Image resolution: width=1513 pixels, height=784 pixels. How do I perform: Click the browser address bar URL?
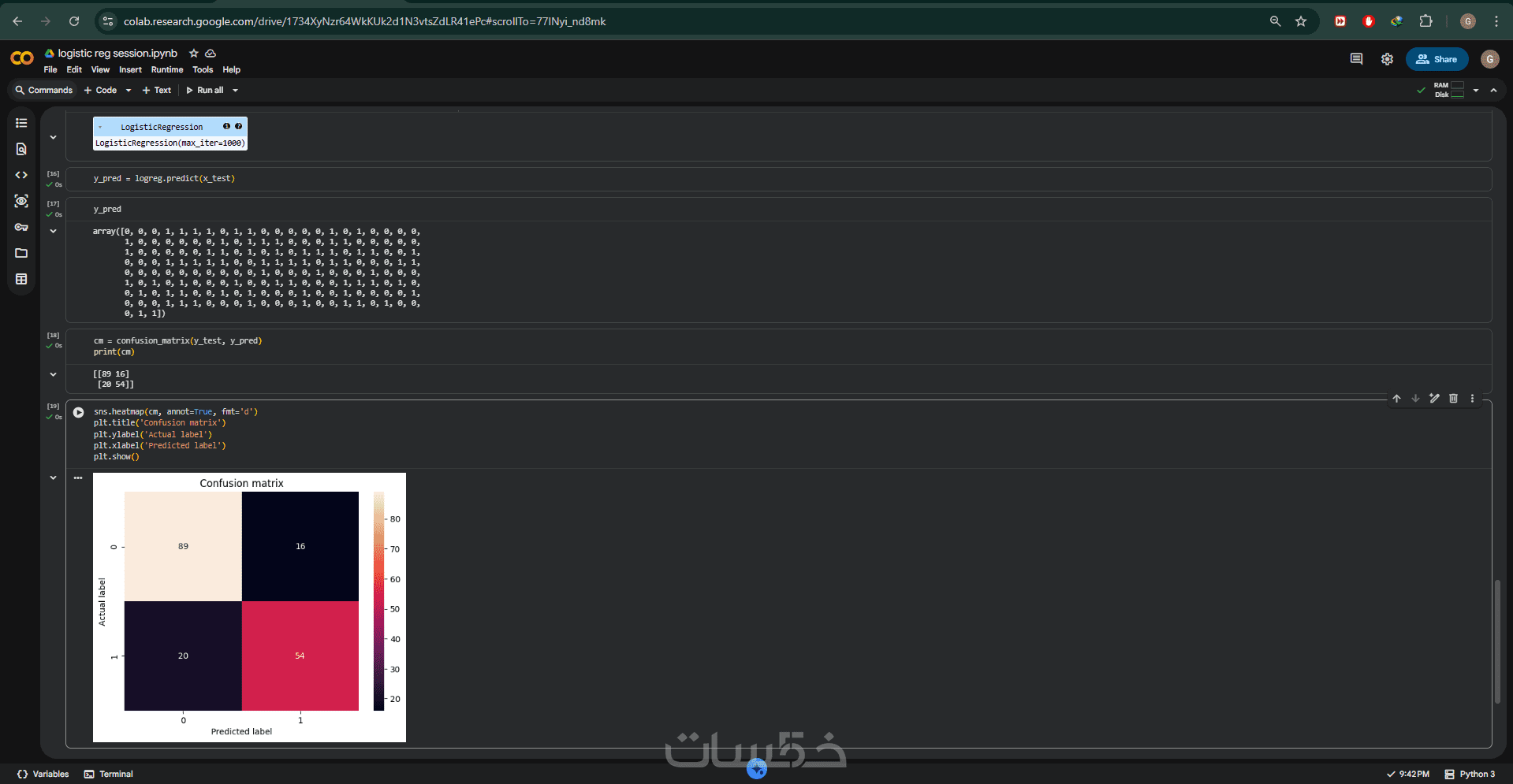tap(364, 21)
